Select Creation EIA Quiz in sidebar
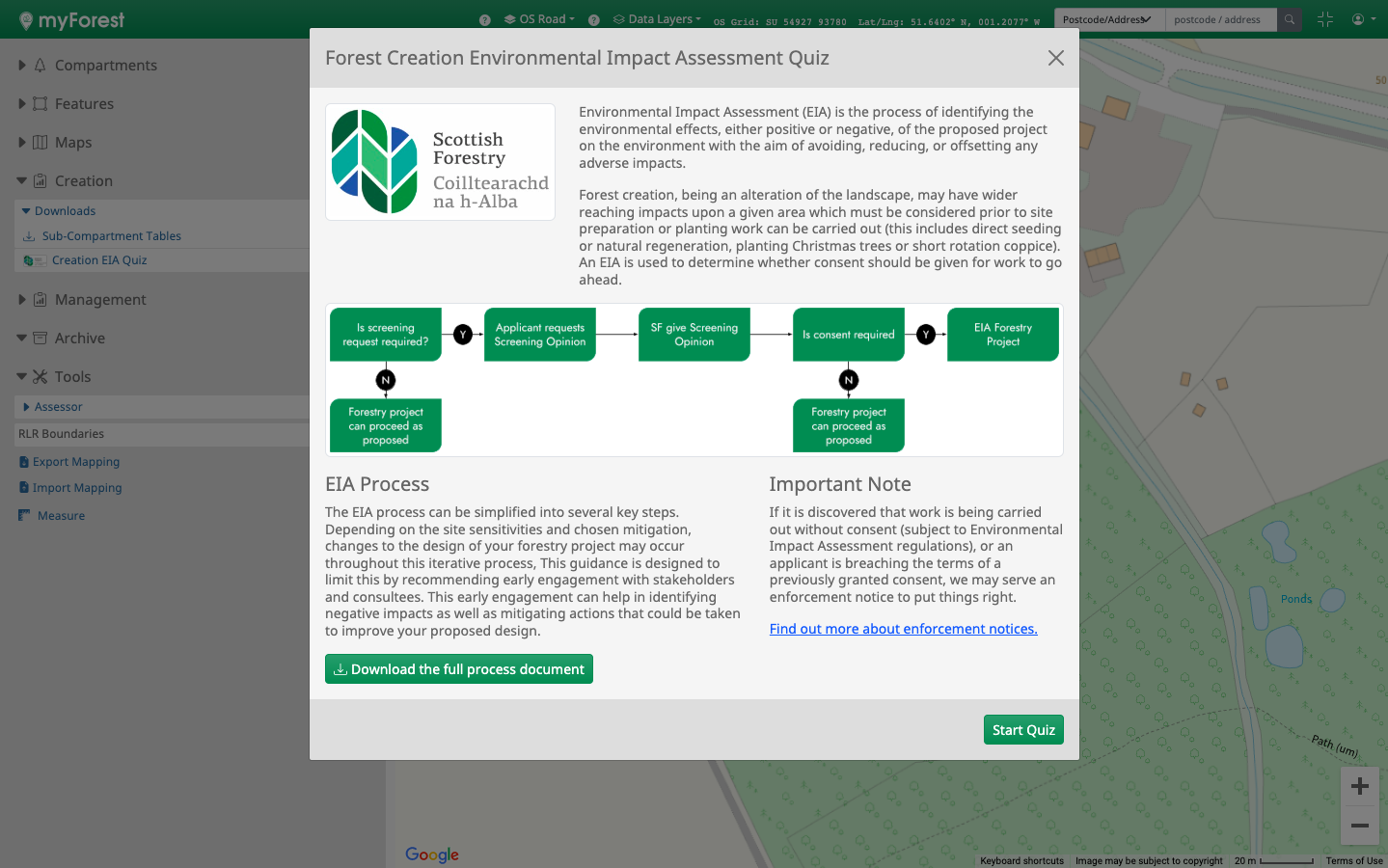Screen dimensions: 1388x868 [99, 260]
